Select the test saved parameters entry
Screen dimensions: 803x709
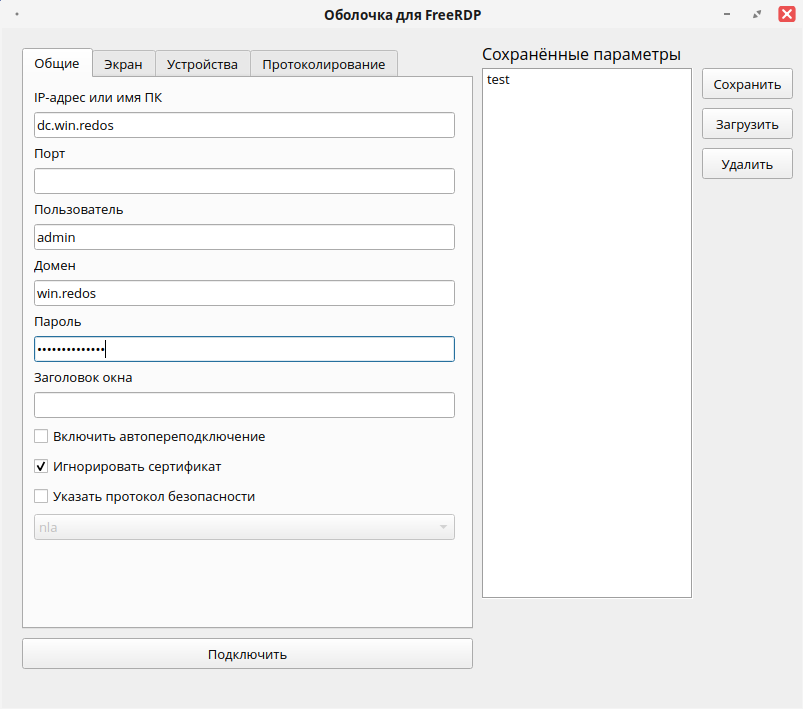[x=587, y=79]
